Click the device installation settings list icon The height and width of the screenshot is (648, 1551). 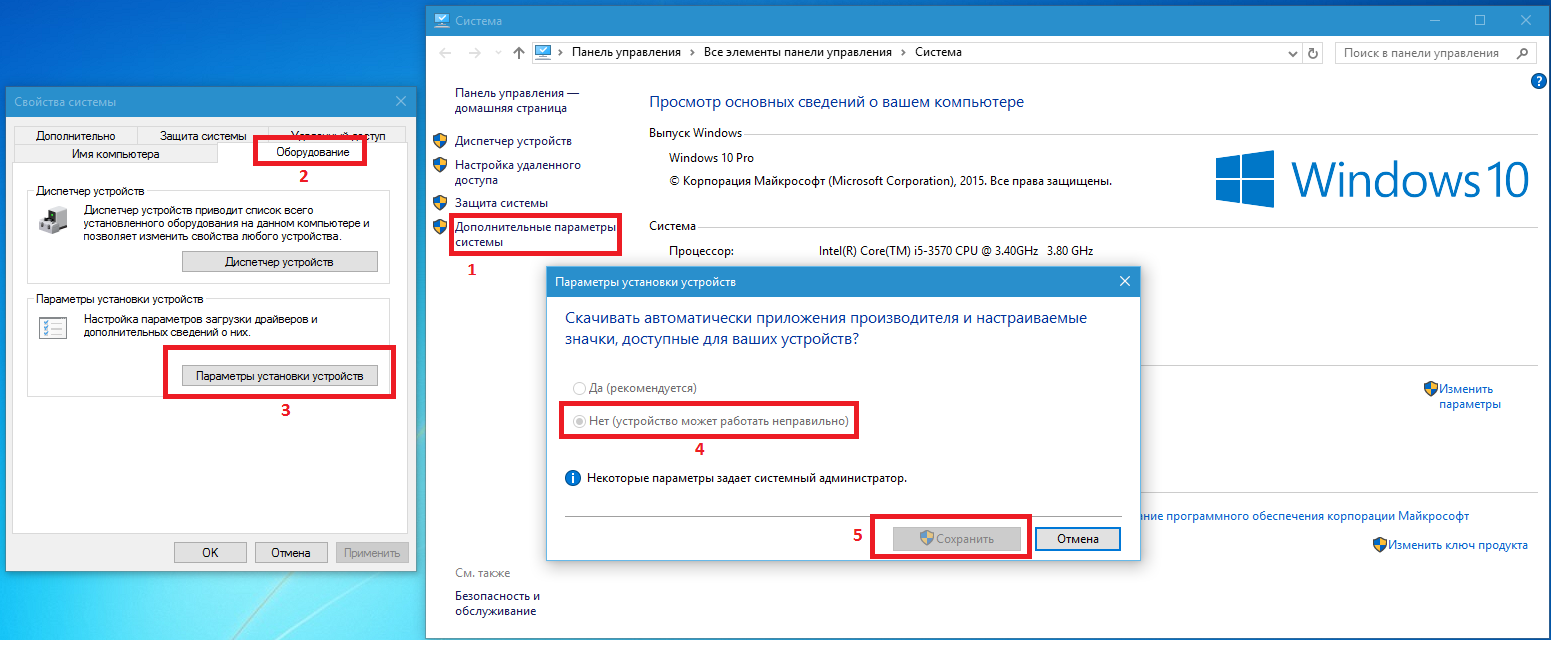click(52, 327)
